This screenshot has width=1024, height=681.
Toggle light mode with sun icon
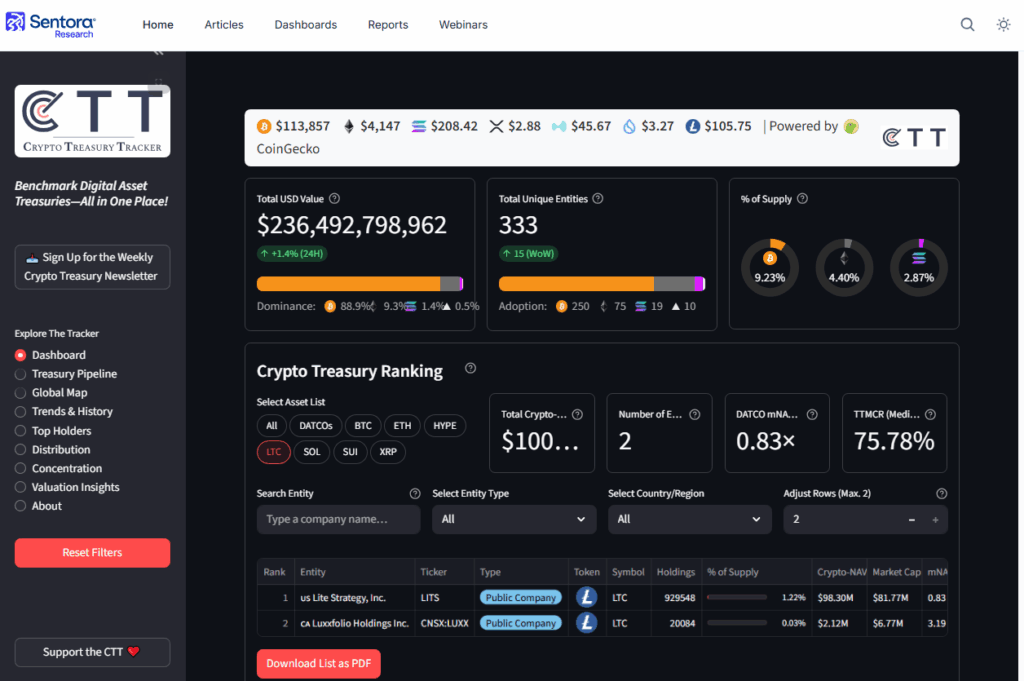coord(1003,25)
